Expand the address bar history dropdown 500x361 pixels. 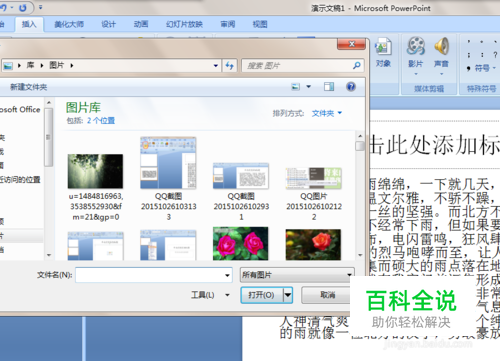(216, 66)
